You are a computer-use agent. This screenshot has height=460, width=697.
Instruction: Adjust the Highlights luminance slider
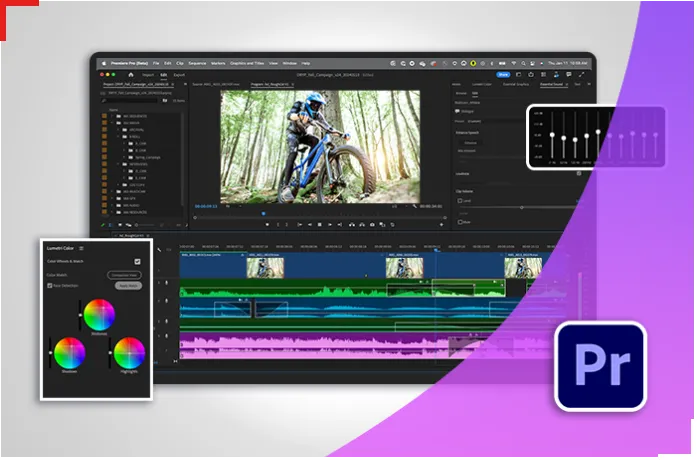110,353
